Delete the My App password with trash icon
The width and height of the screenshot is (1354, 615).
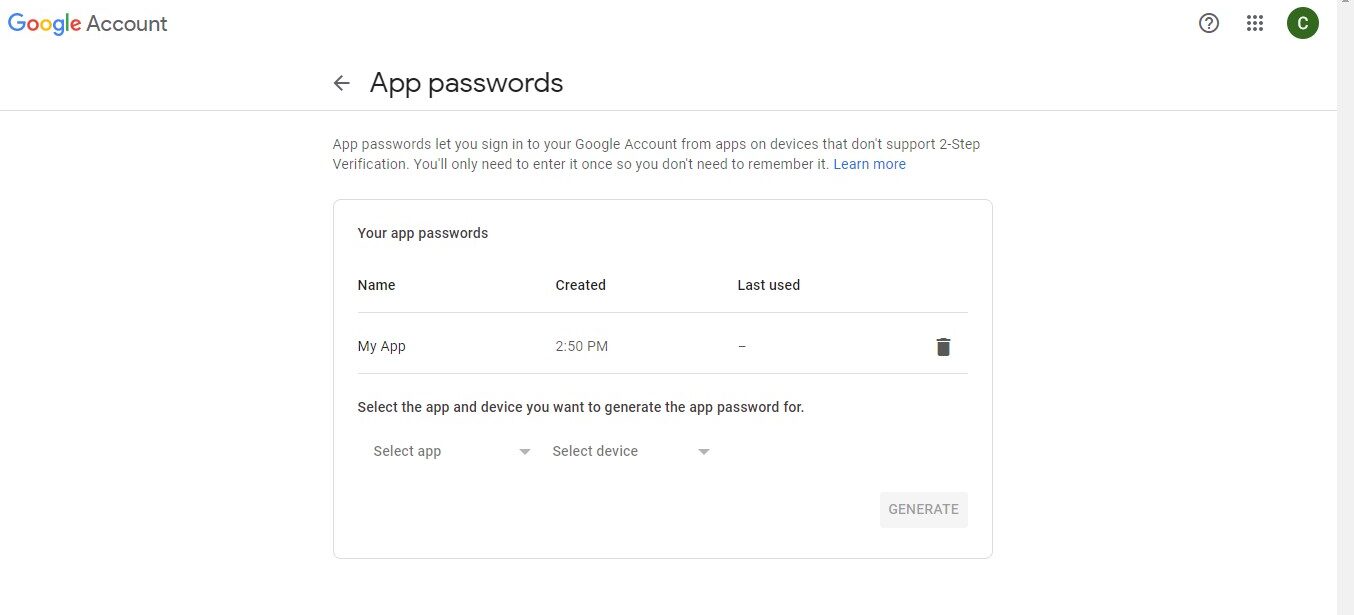(x=943, y=347)
